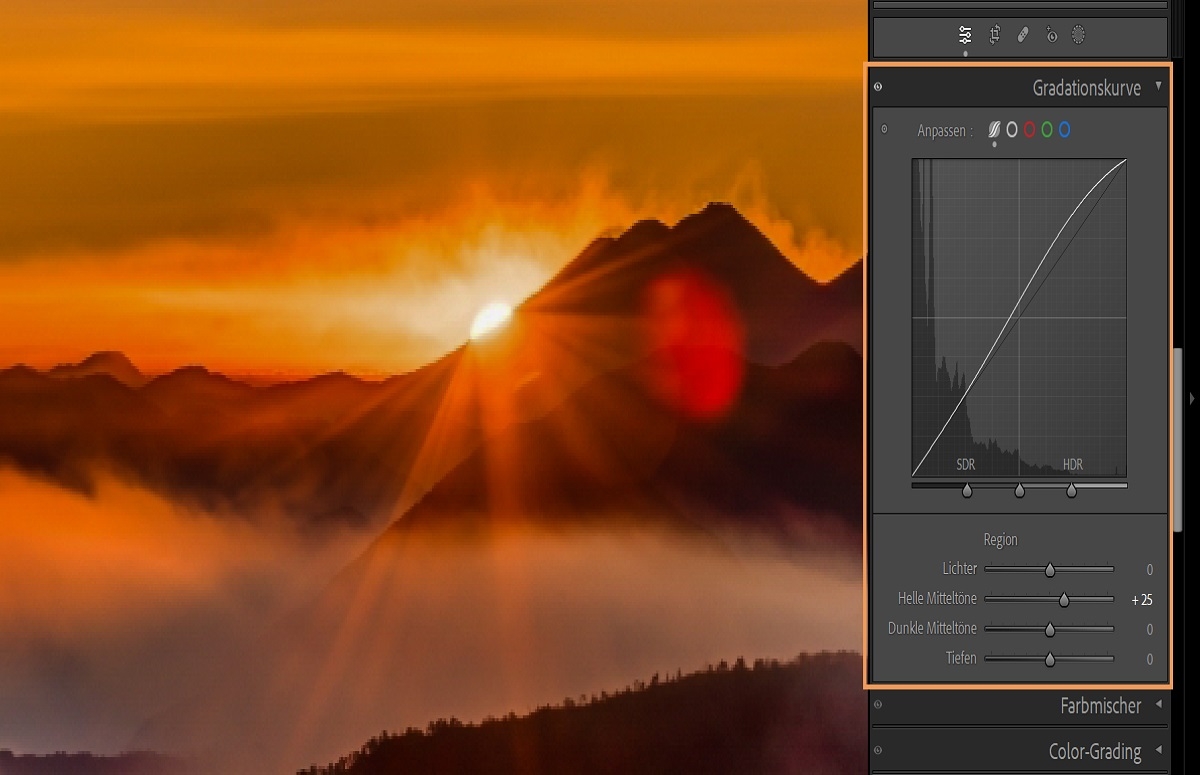Select the Healing bandage tool
1200x775 pixels.
click(x=1022, y=35)
